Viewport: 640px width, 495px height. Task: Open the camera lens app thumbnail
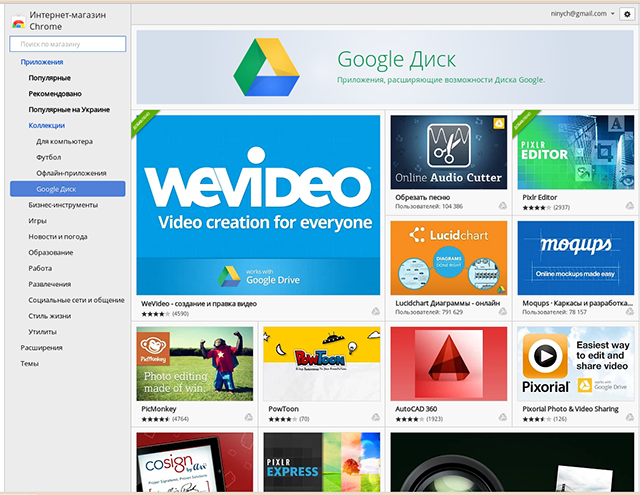[512, 462]
